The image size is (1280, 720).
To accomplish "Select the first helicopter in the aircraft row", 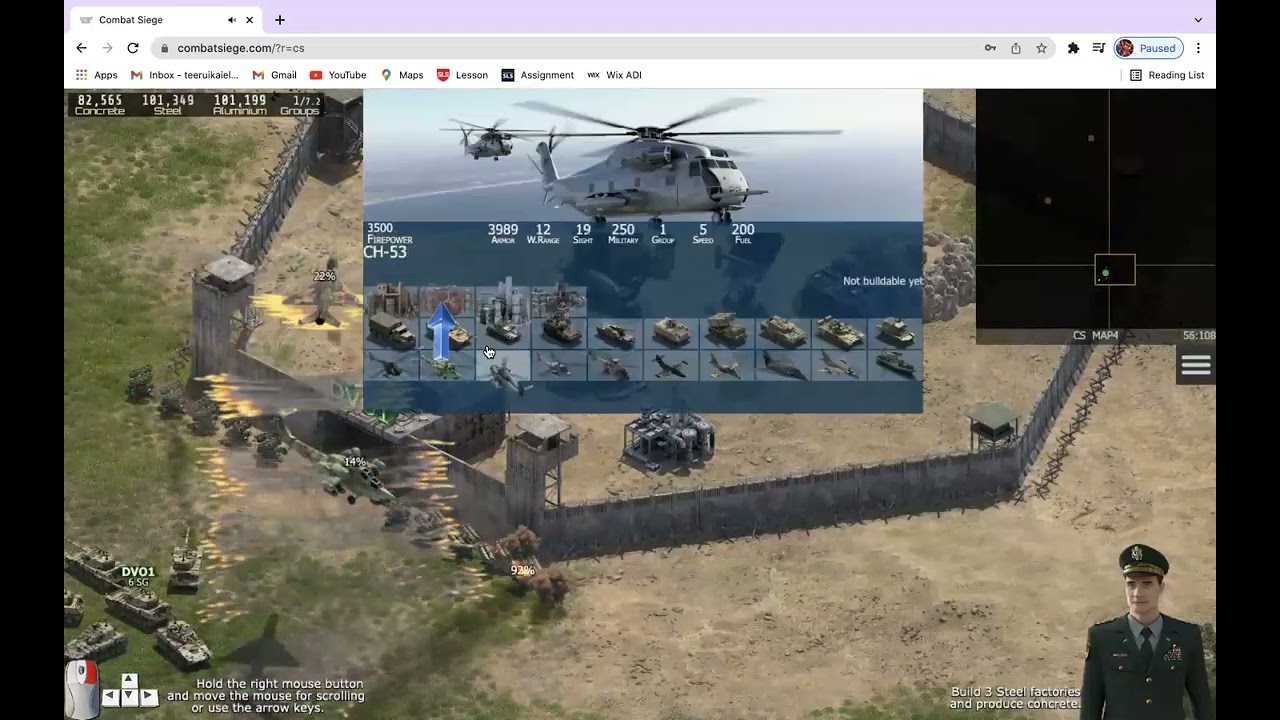I will 391,367.
